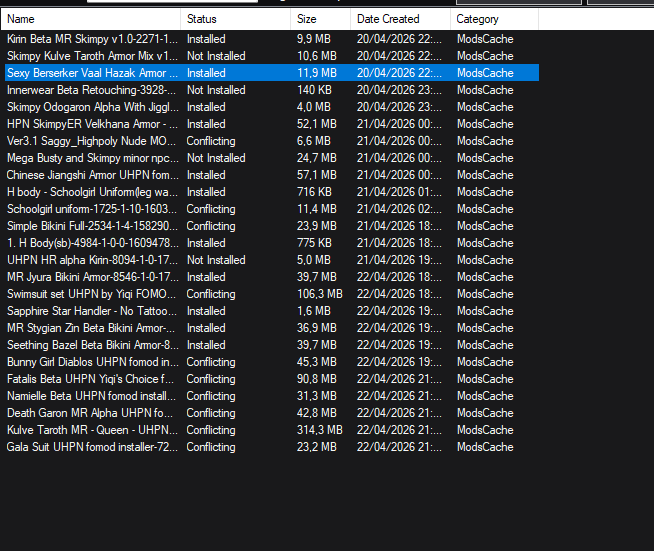Click the Conflicting status of Gala Suit row
This screenshot has height=551, width=654.
click(x=211, y=447)
